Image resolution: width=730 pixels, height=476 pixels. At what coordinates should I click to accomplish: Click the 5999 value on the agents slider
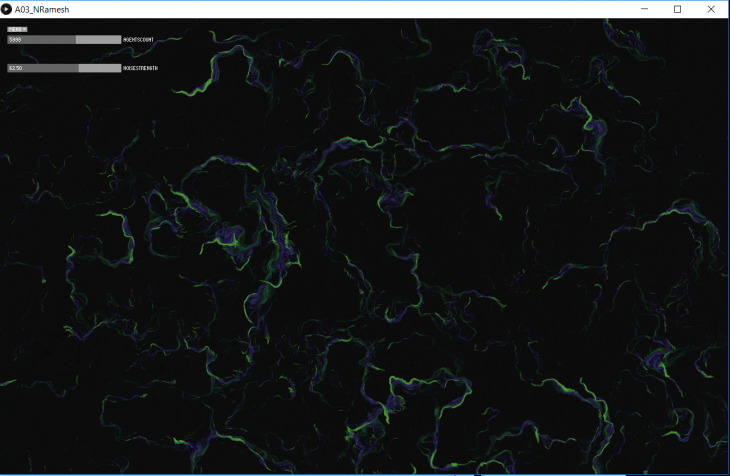[x=14, y=39]
